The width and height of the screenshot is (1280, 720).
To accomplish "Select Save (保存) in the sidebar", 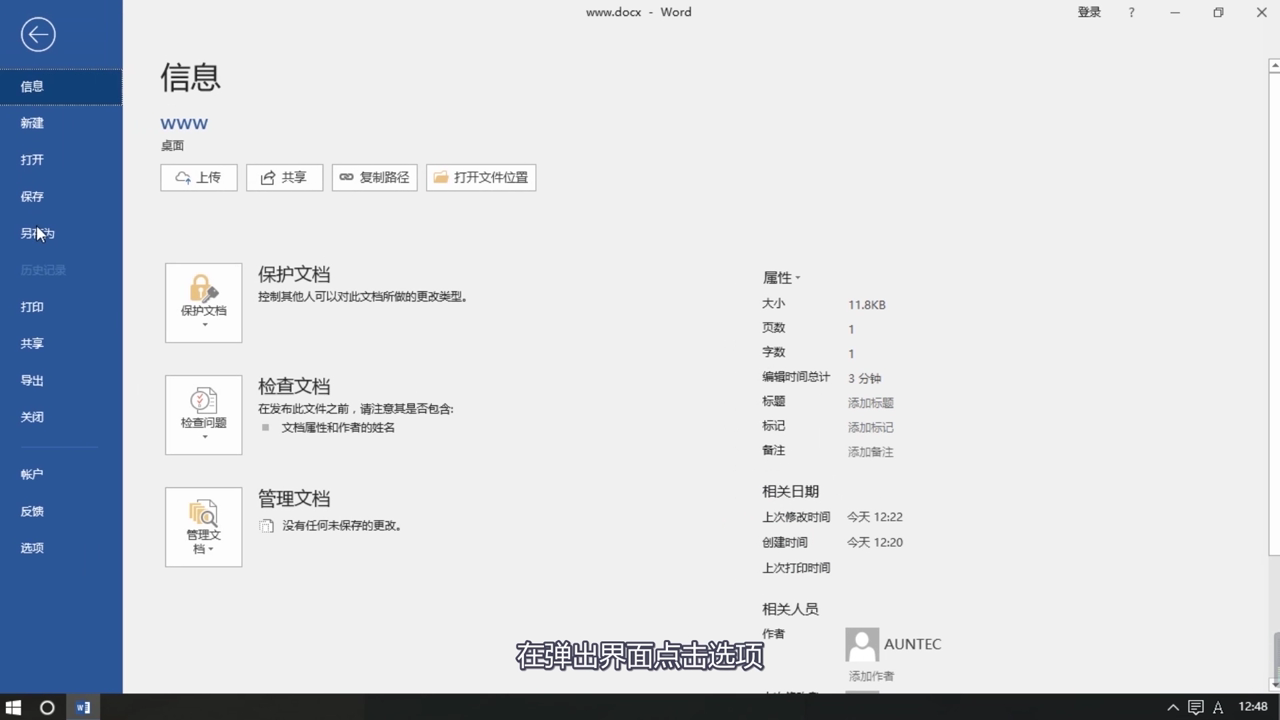I will coord(61,197).
